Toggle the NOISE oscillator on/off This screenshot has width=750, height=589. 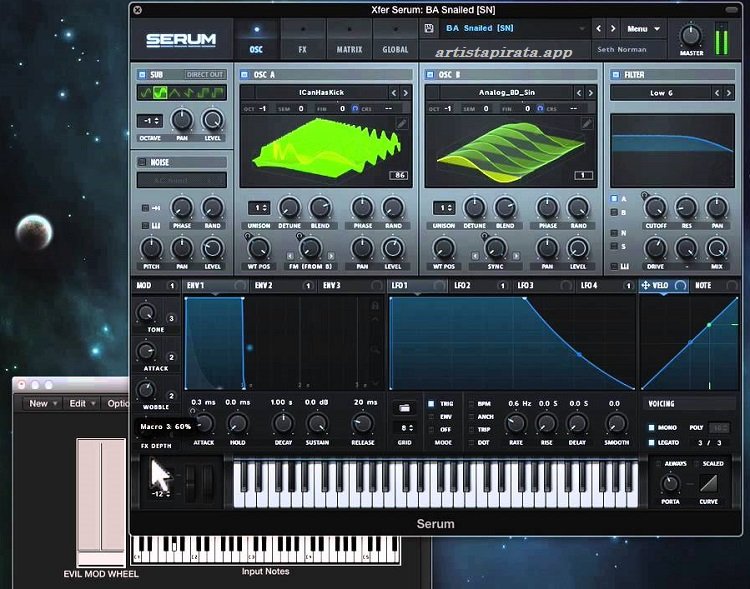click(x=143, y=162)
